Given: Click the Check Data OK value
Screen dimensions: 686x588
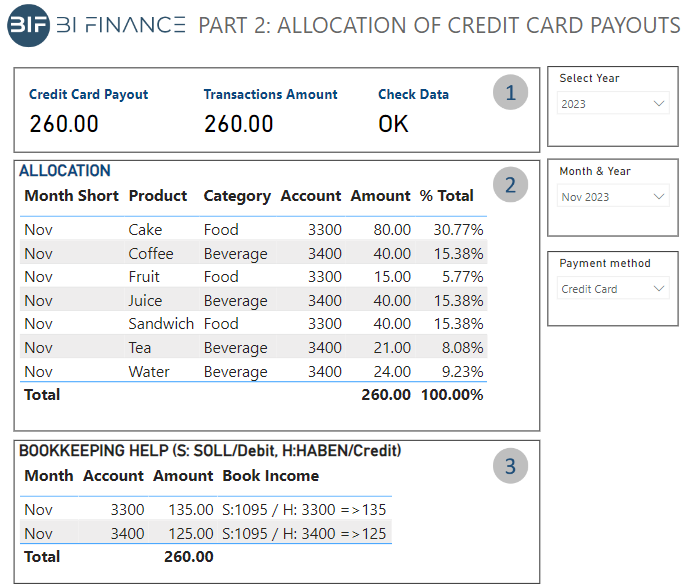Looking at the screenshot, I should pyautogui.click(x=393, y=124).
